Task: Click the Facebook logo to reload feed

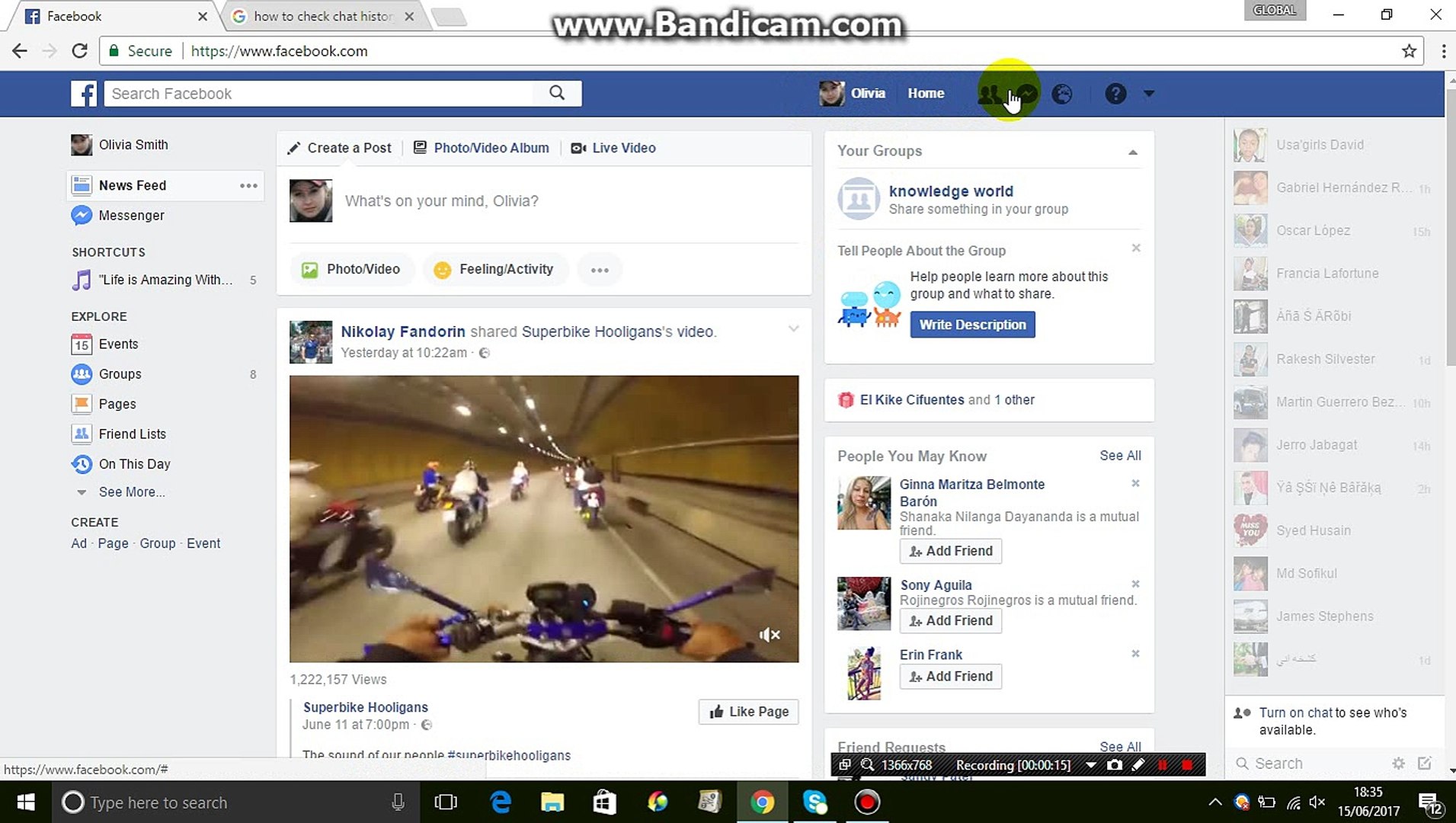Action: tap(84, 93)
